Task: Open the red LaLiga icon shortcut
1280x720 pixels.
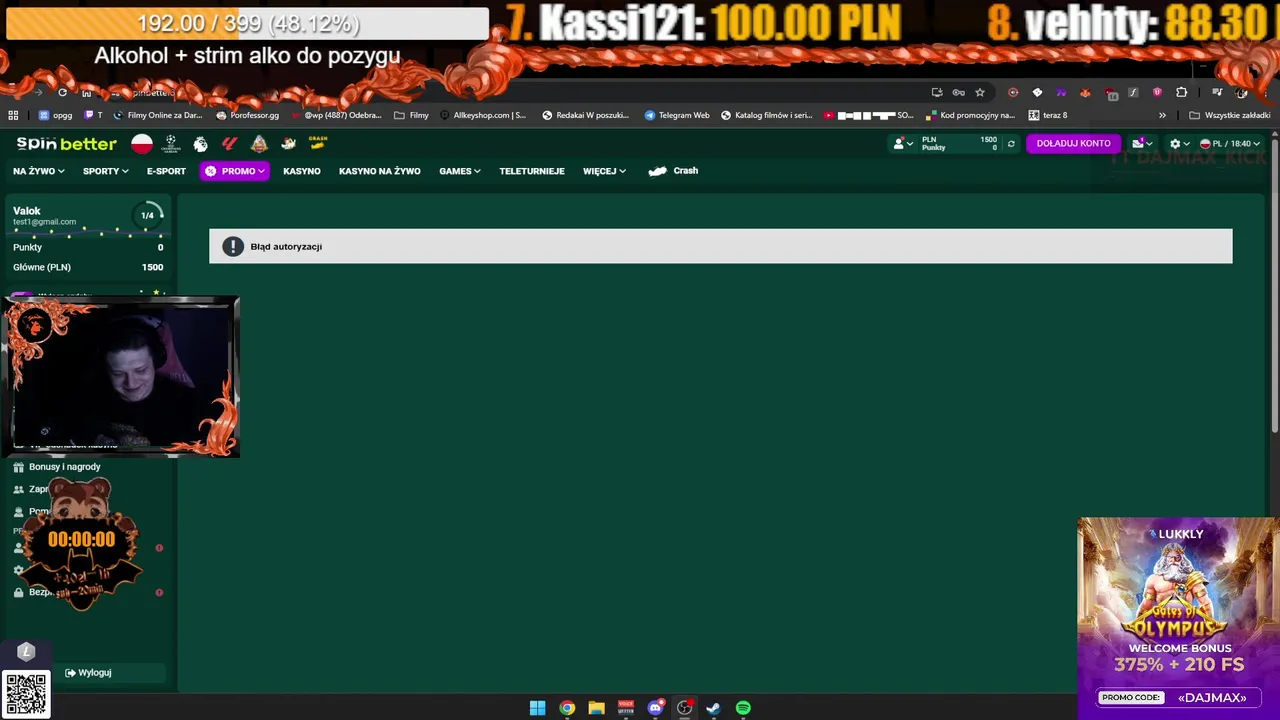Action: [230, 144]
